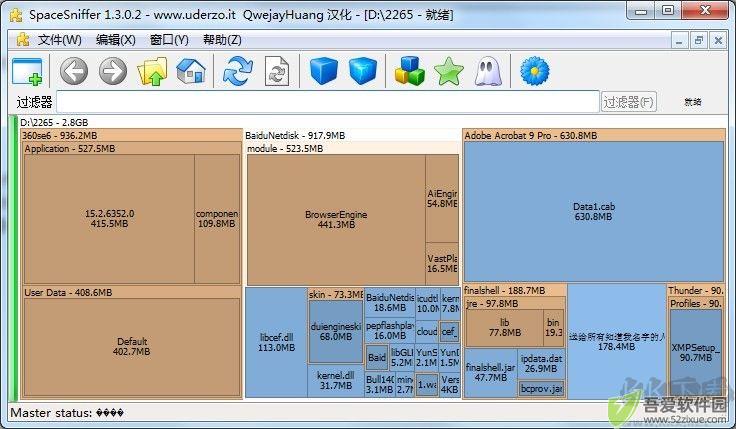Select the VastPla 16.5MB block
The height and width of the screenshot is (429, 736).
tap(442, 263)
